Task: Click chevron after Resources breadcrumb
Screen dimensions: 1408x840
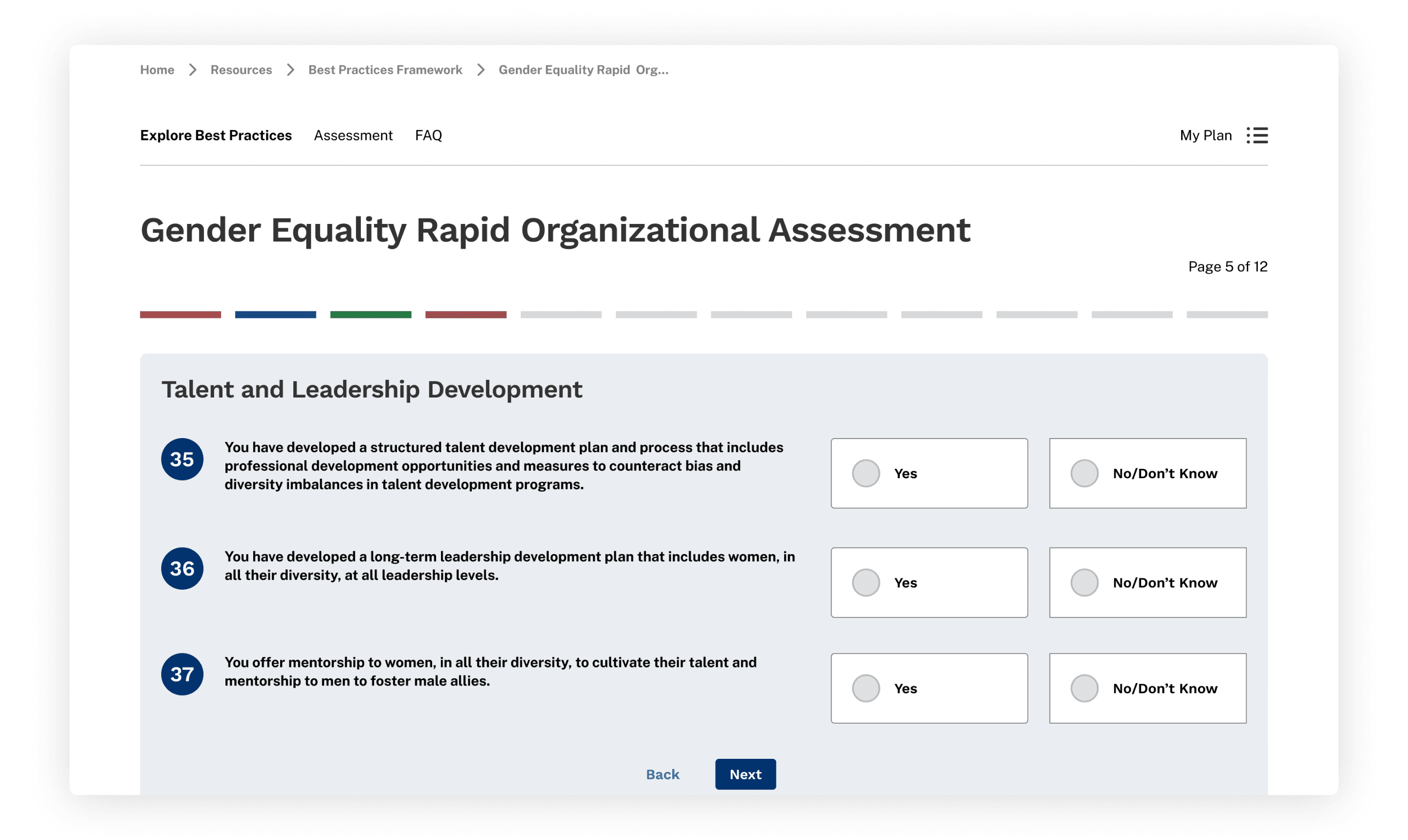Action: tap(290, 69)
